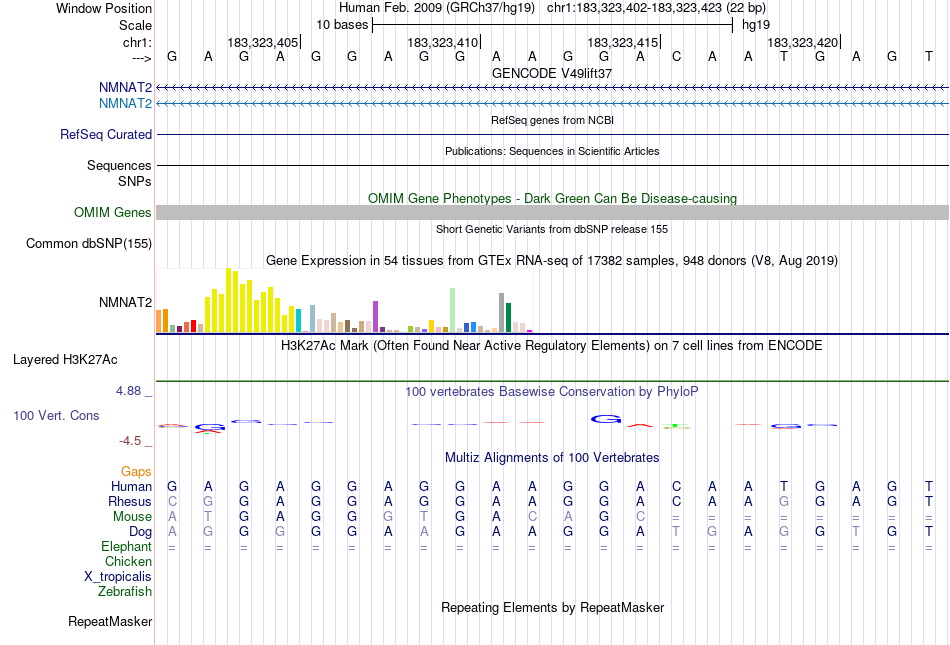The image size is (950, 645).
Task: Click the 183,323,410 ruler position
Action: point(442,42)
